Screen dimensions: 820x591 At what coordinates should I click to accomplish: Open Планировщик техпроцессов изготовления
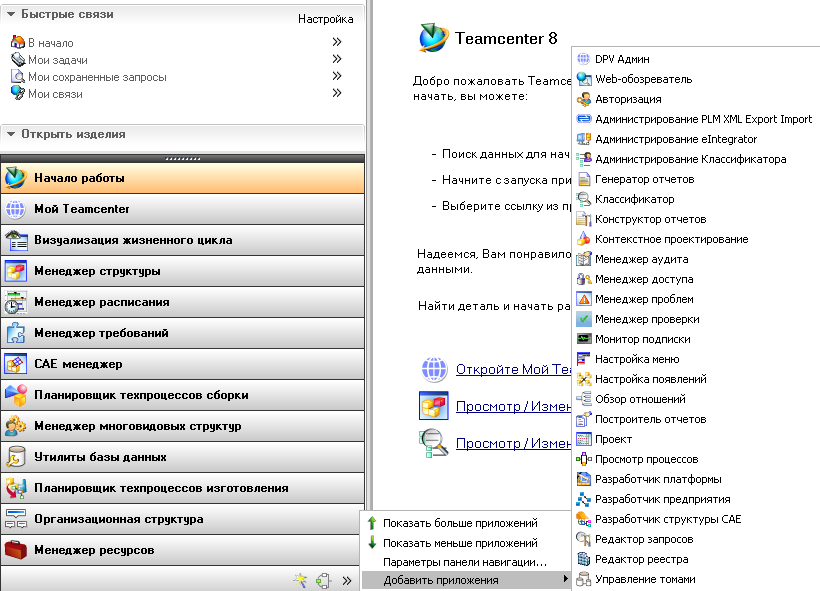click(x=183, y=488)
